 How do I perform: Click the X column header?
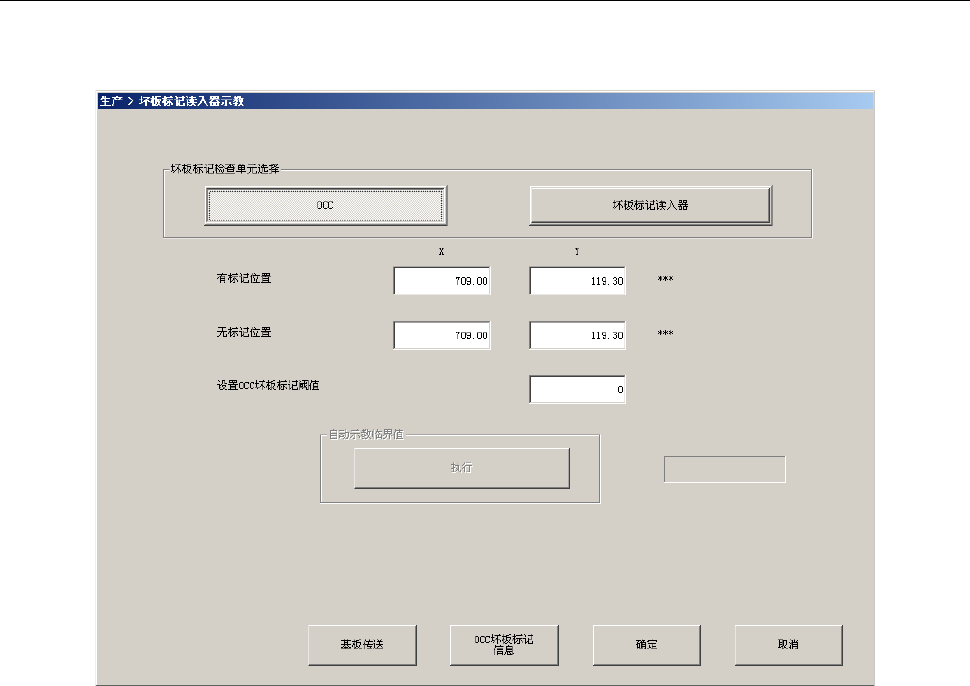pyautogui.click(x=441, y=252)
